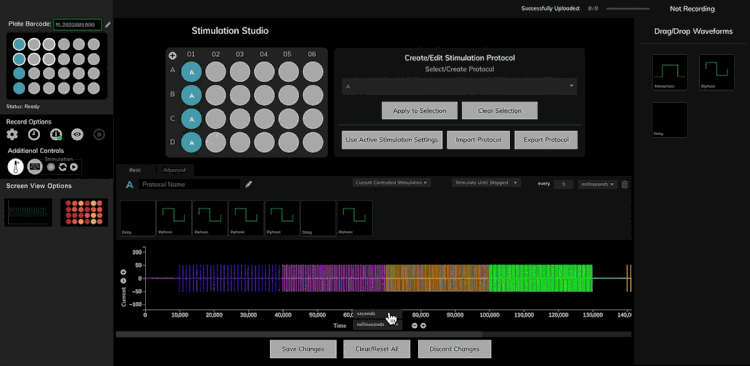The image size is (750, 366).
Task: Click the blue protocol letter A icon
Action: click(x=129, y=184)
